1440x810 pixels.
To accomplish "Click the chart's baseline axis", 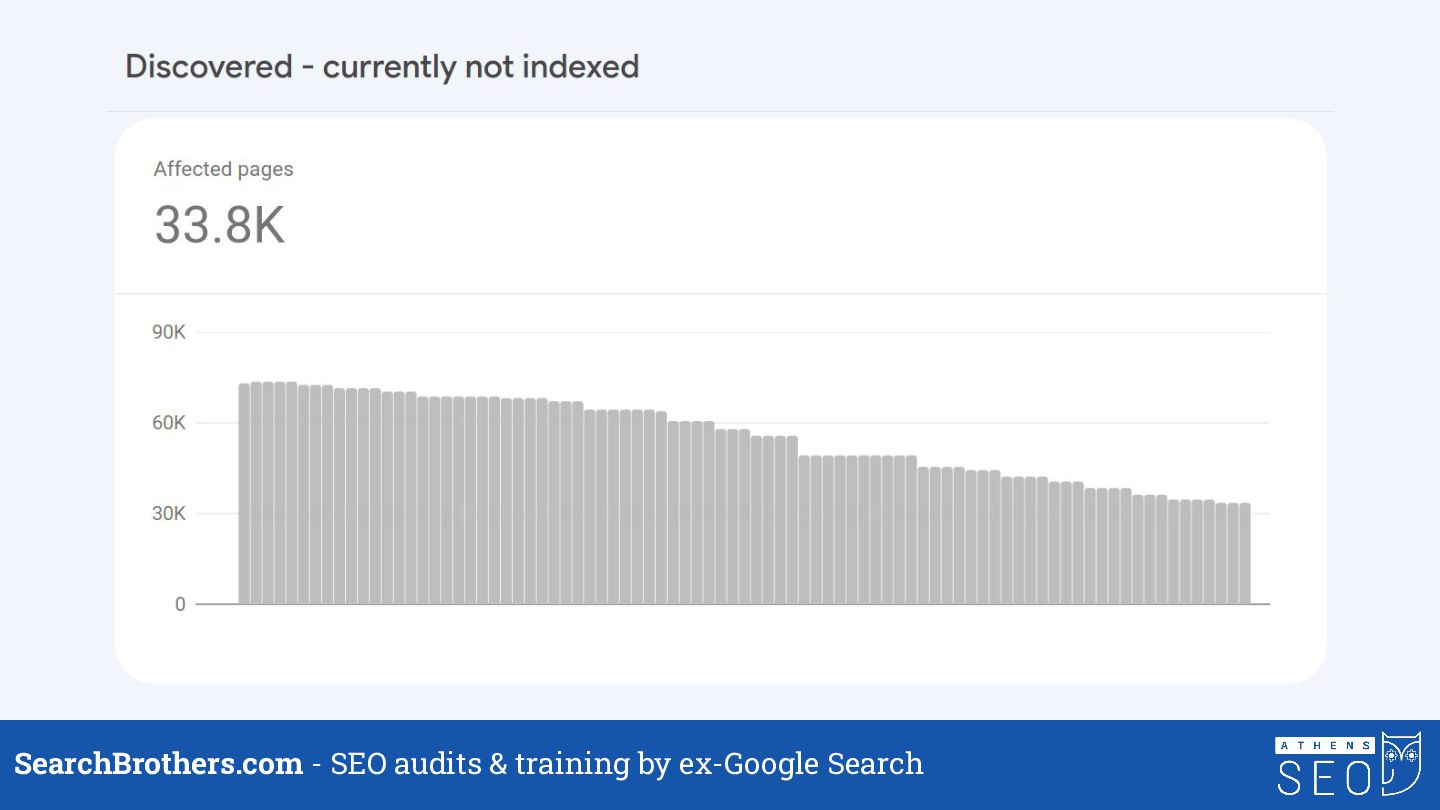I will coord(732,604).
